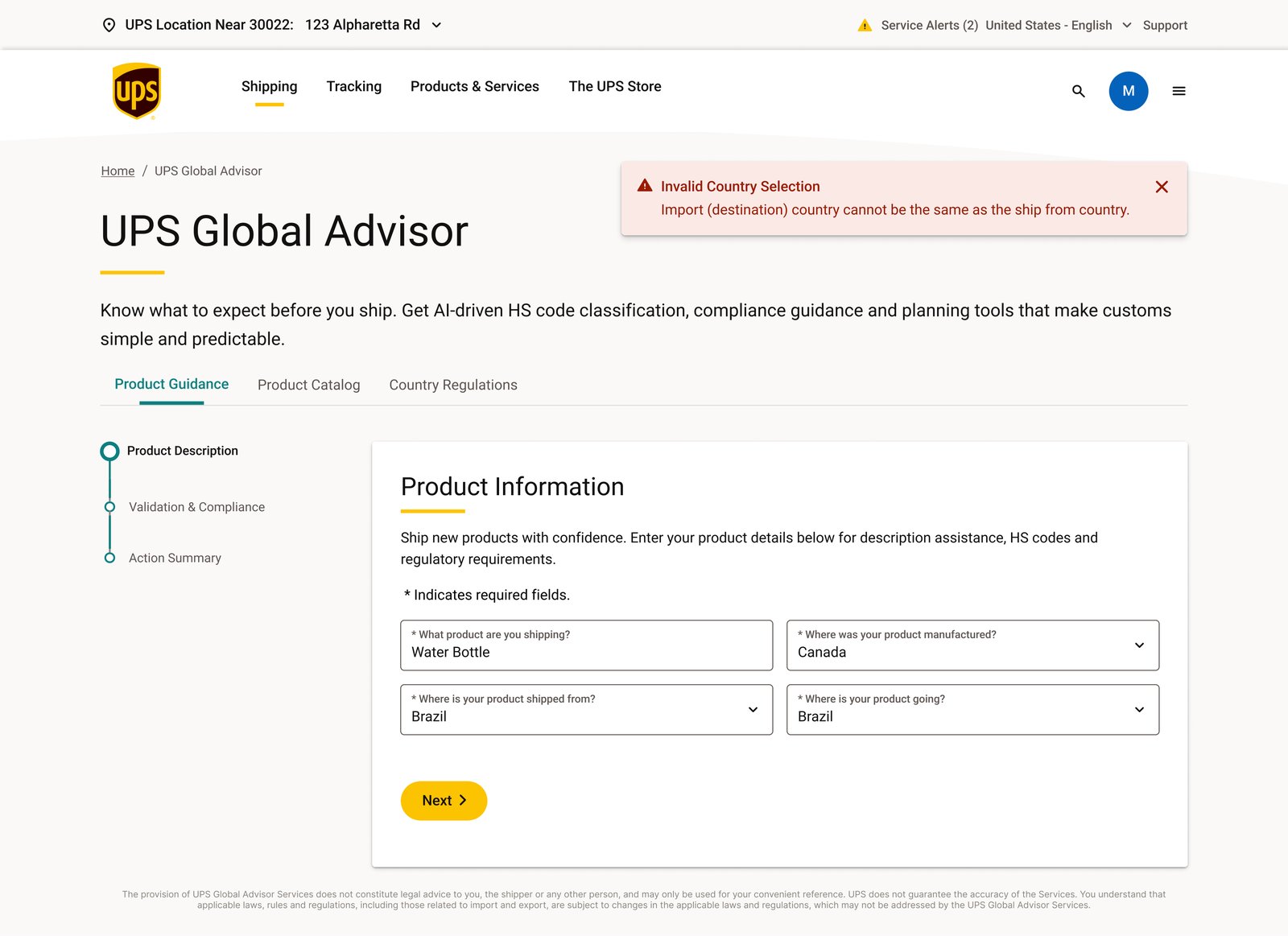Switch to the Product Catalog tab

(x=309, y=385)
